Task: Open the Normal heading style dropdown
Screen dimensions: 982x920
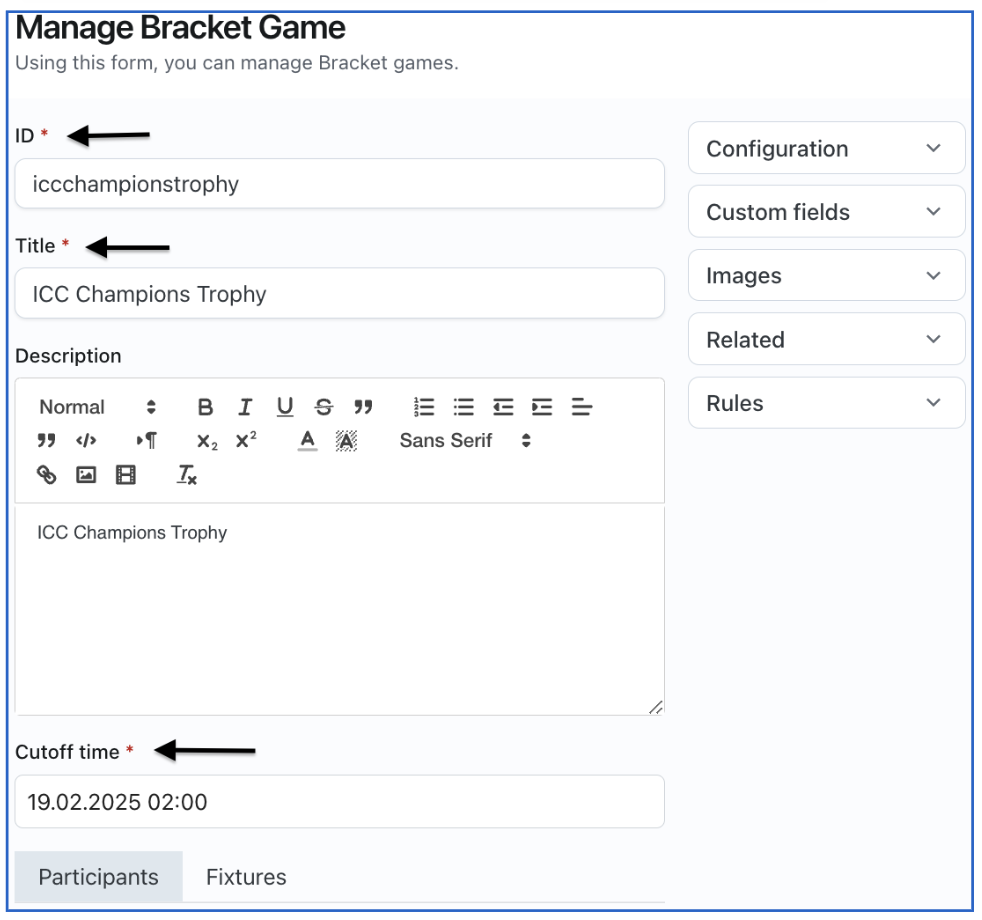Action: pyautogui.click(x=97, y=407)
